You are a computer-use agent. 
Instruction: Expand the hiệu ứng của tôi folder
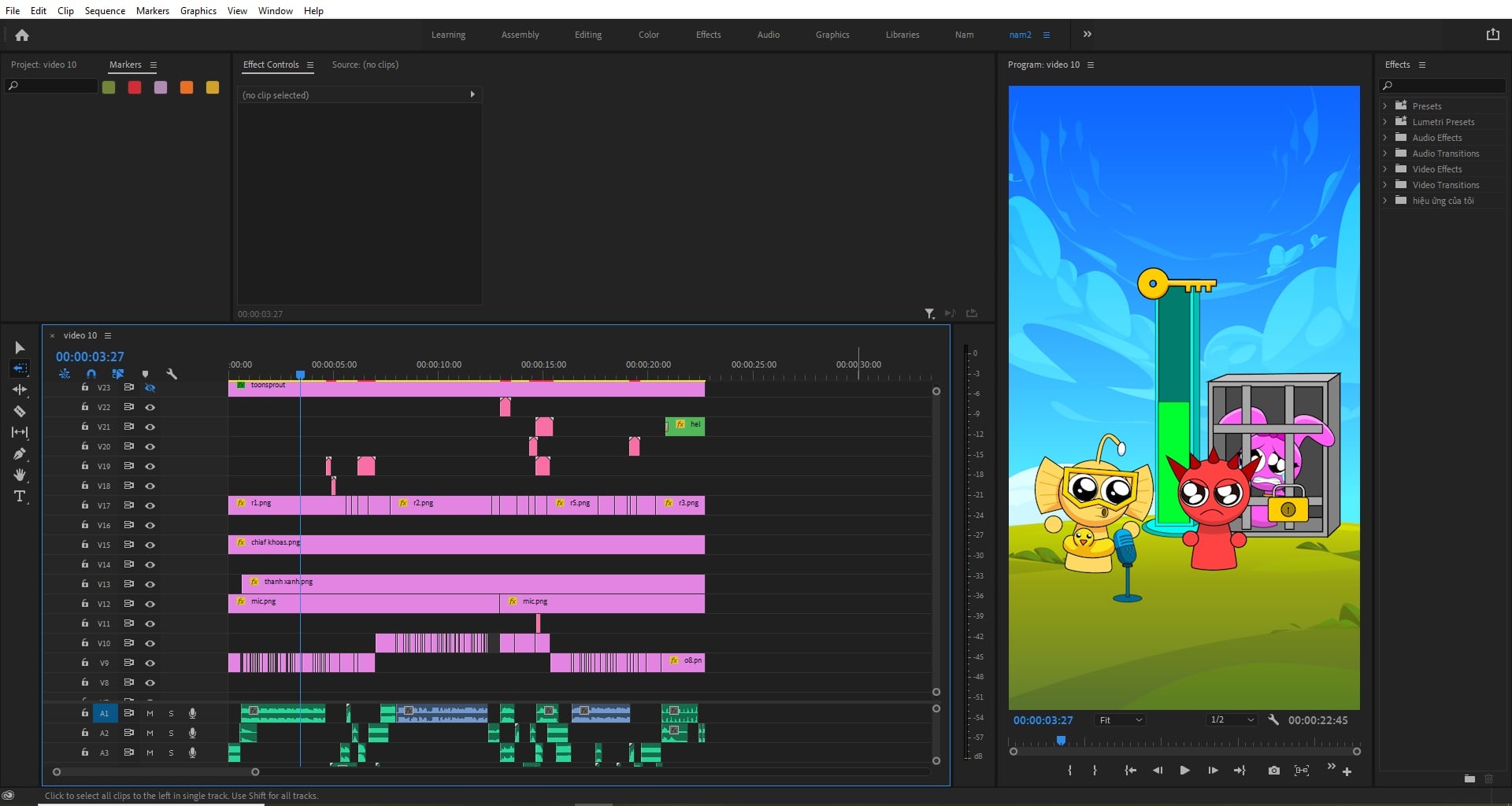coord(1385,201)
